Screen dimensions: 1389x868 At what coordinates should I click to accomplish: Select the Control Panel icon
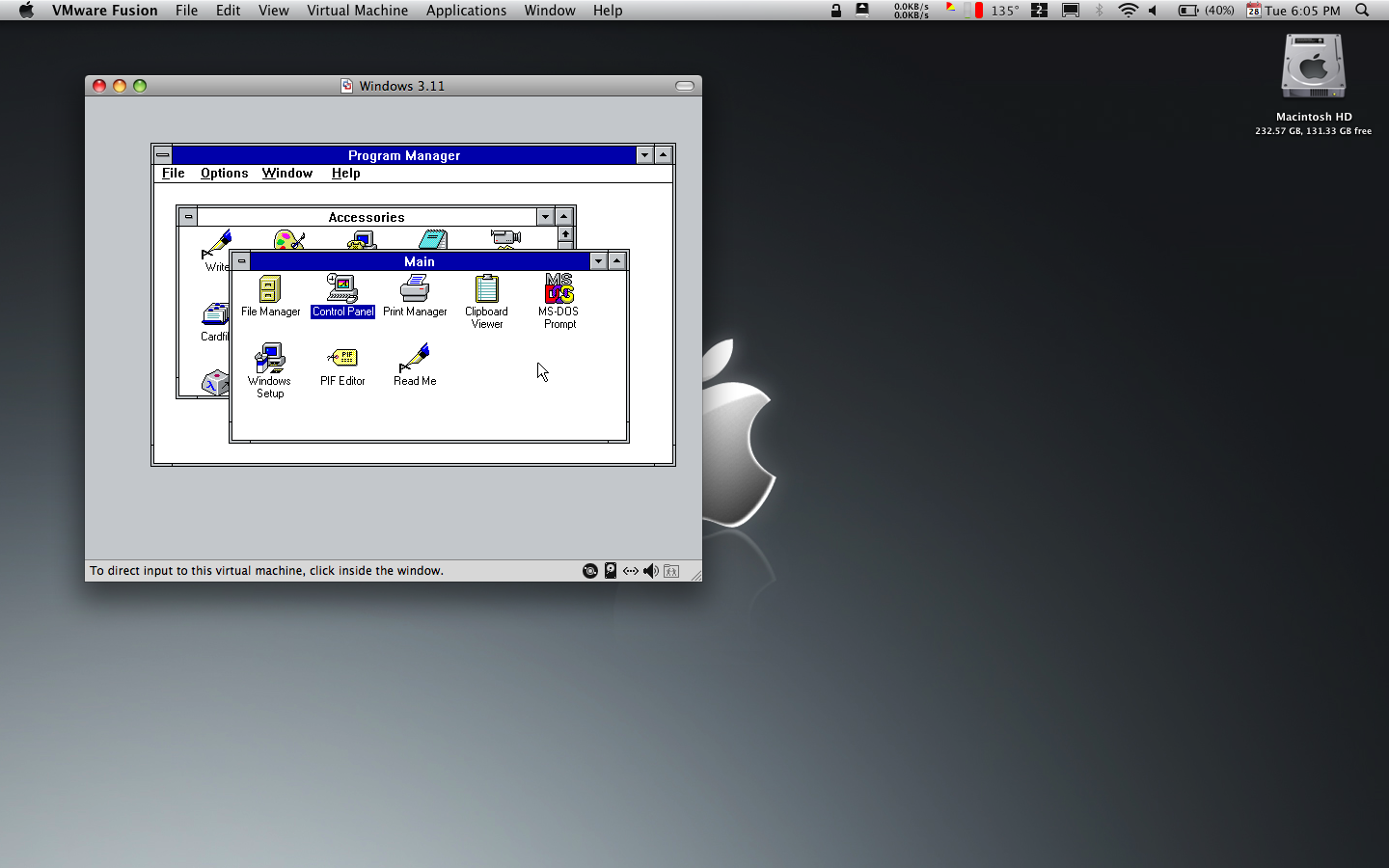tap(342, 295)
